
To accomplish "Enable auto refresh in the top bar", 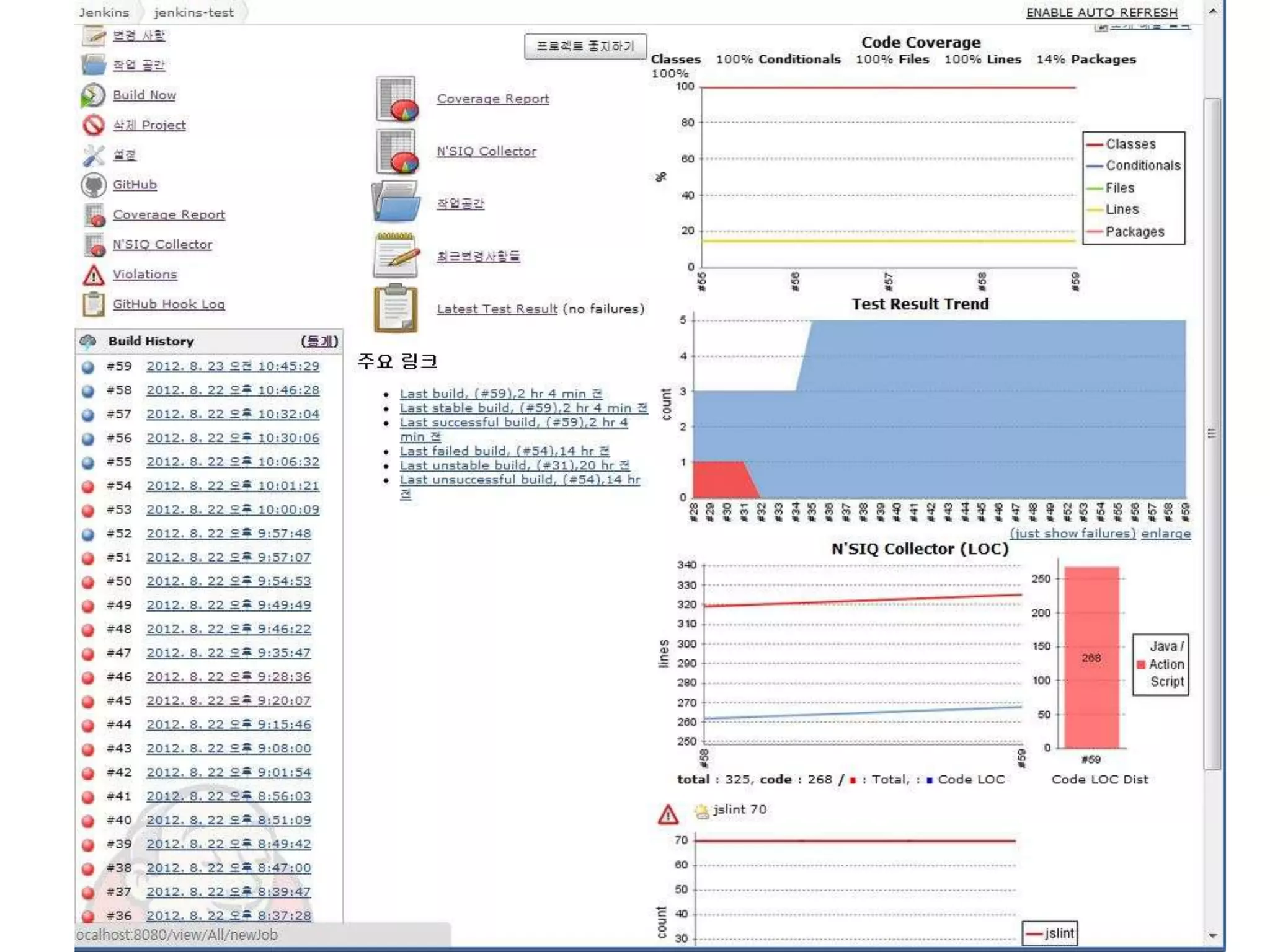I will click(x=1101, y=12).
